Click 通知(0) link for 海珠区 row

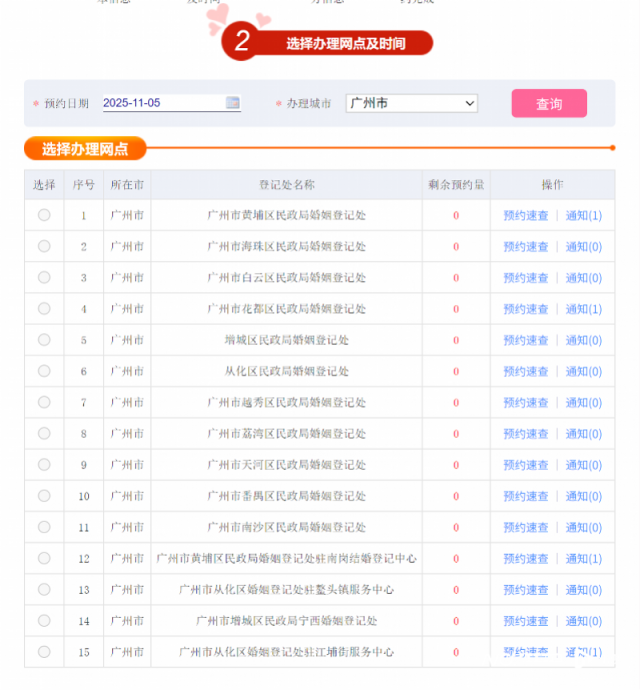coord(583,247)
